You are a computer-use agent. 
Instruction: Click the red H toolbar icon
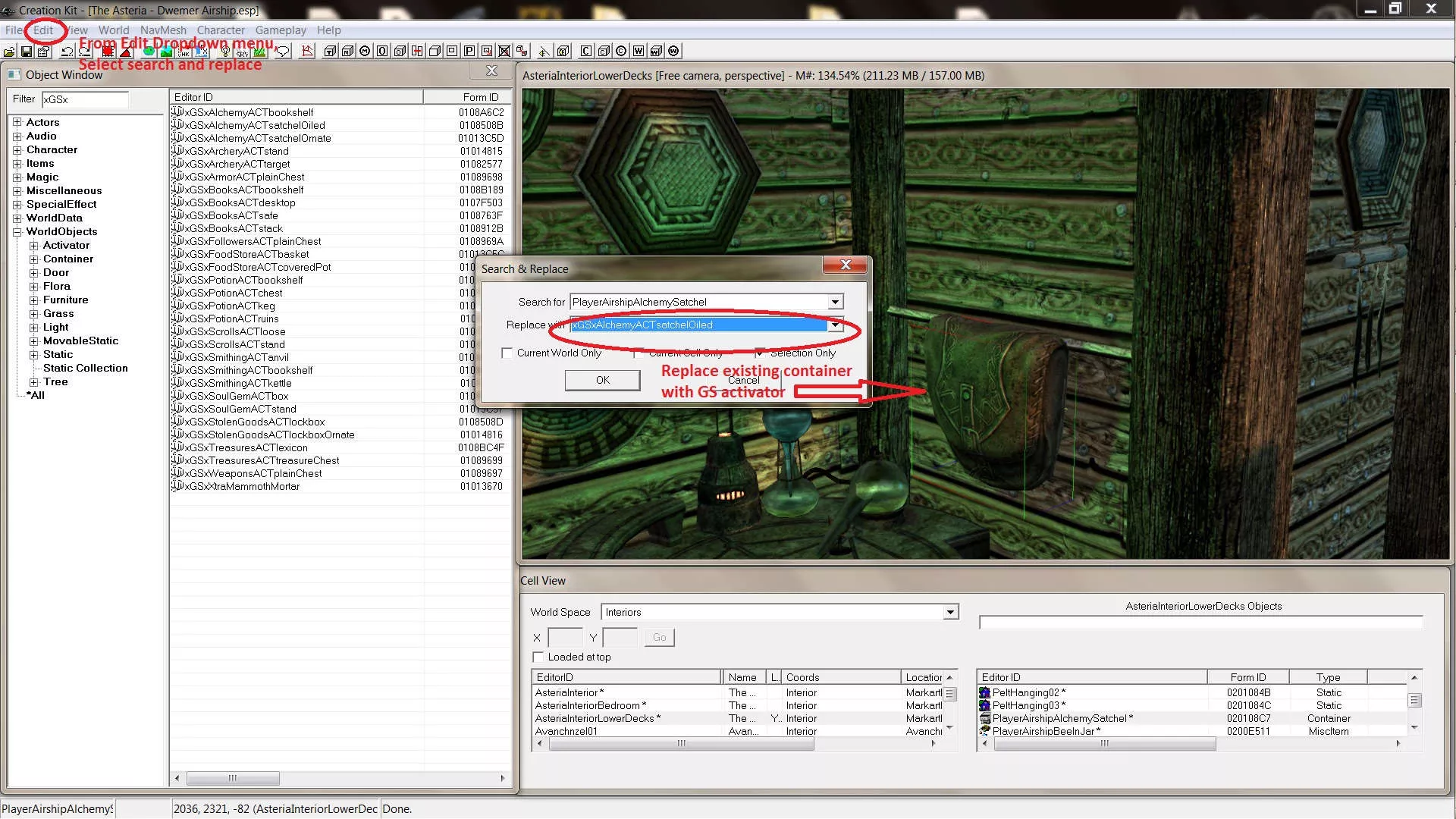click(x=417, y=52)
